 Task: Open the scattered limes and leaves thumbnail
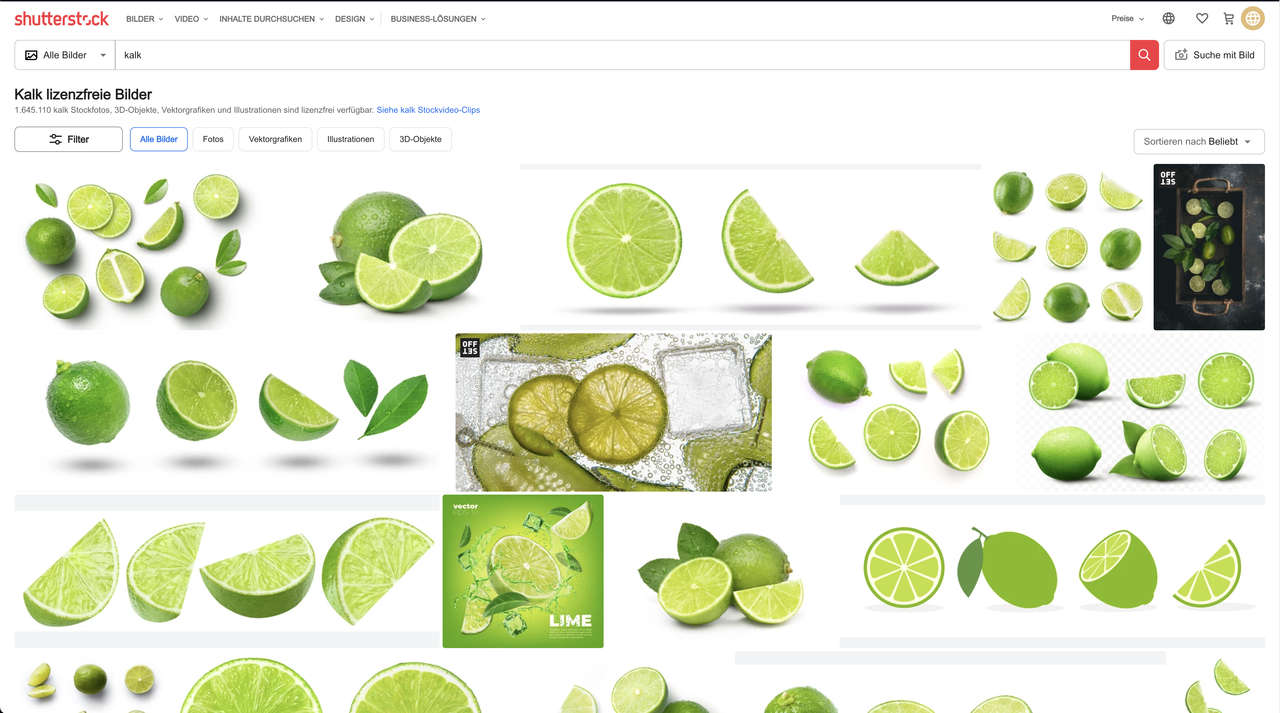(138, 247)
